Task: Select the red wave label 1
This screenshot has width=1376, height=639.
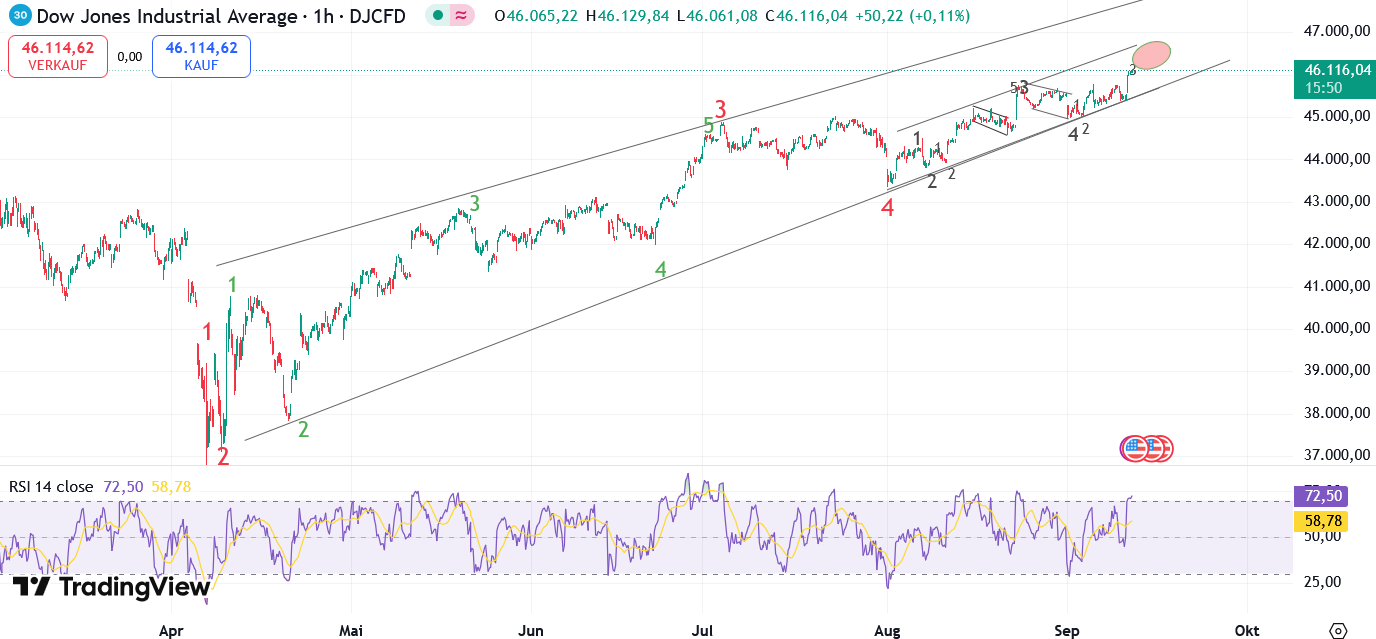Action: [x=207, y=332]
